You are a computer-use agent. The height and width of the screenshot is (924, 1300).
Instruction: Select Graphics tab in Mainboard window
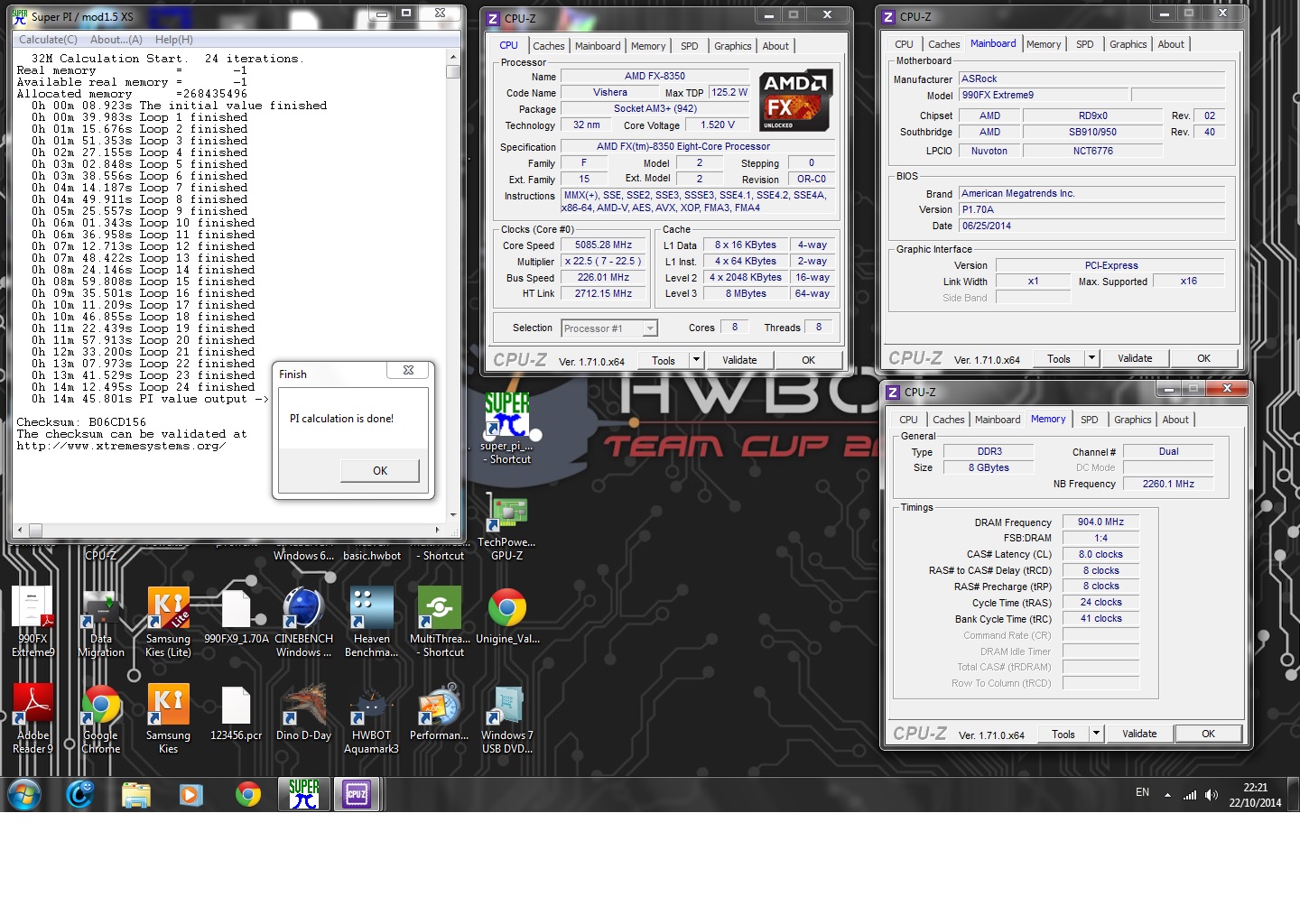1128,44
